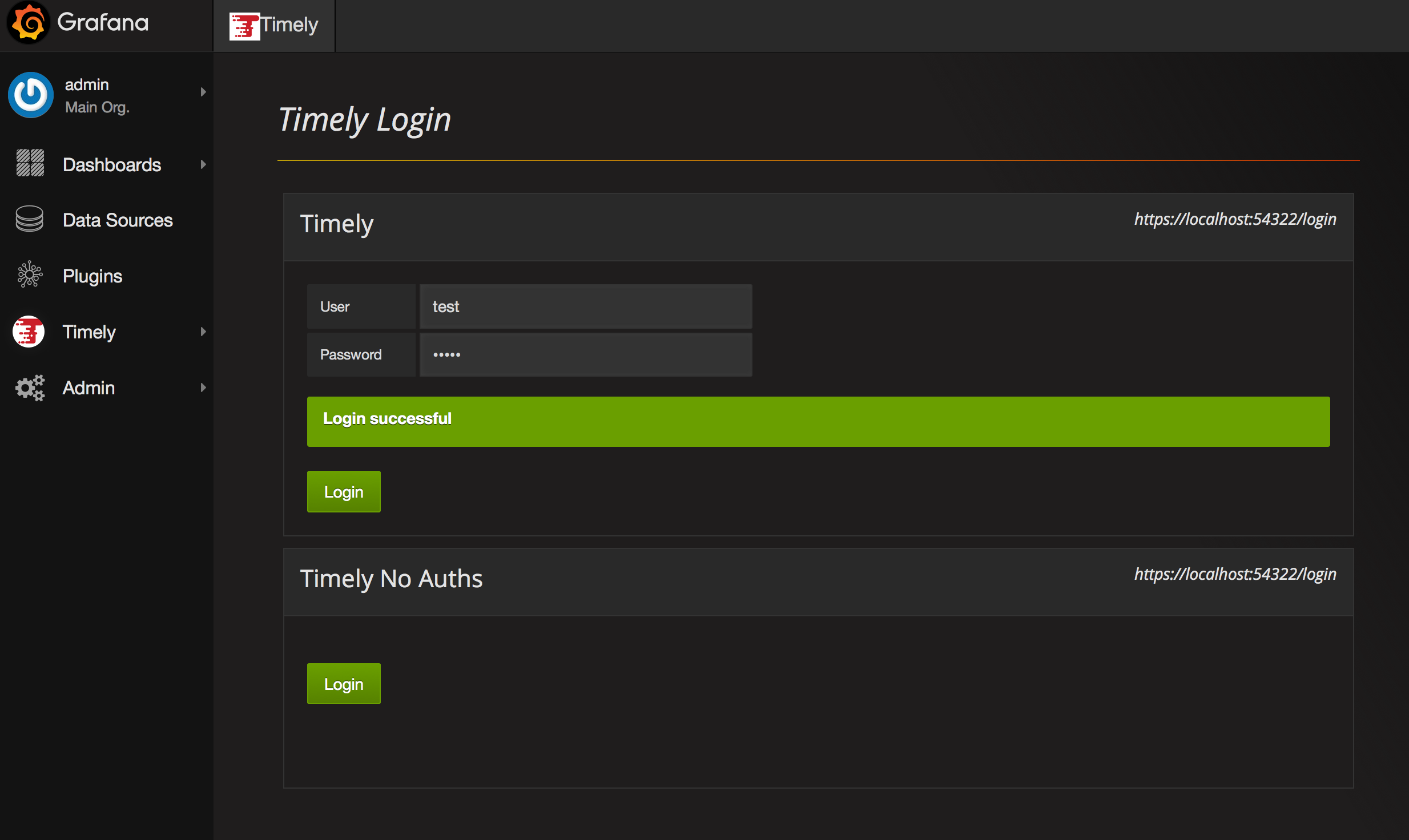Image resolution: width=1409 pixels, height=840 pixels.
Task: Select Timely in the side menu
Action: point(89,332)
